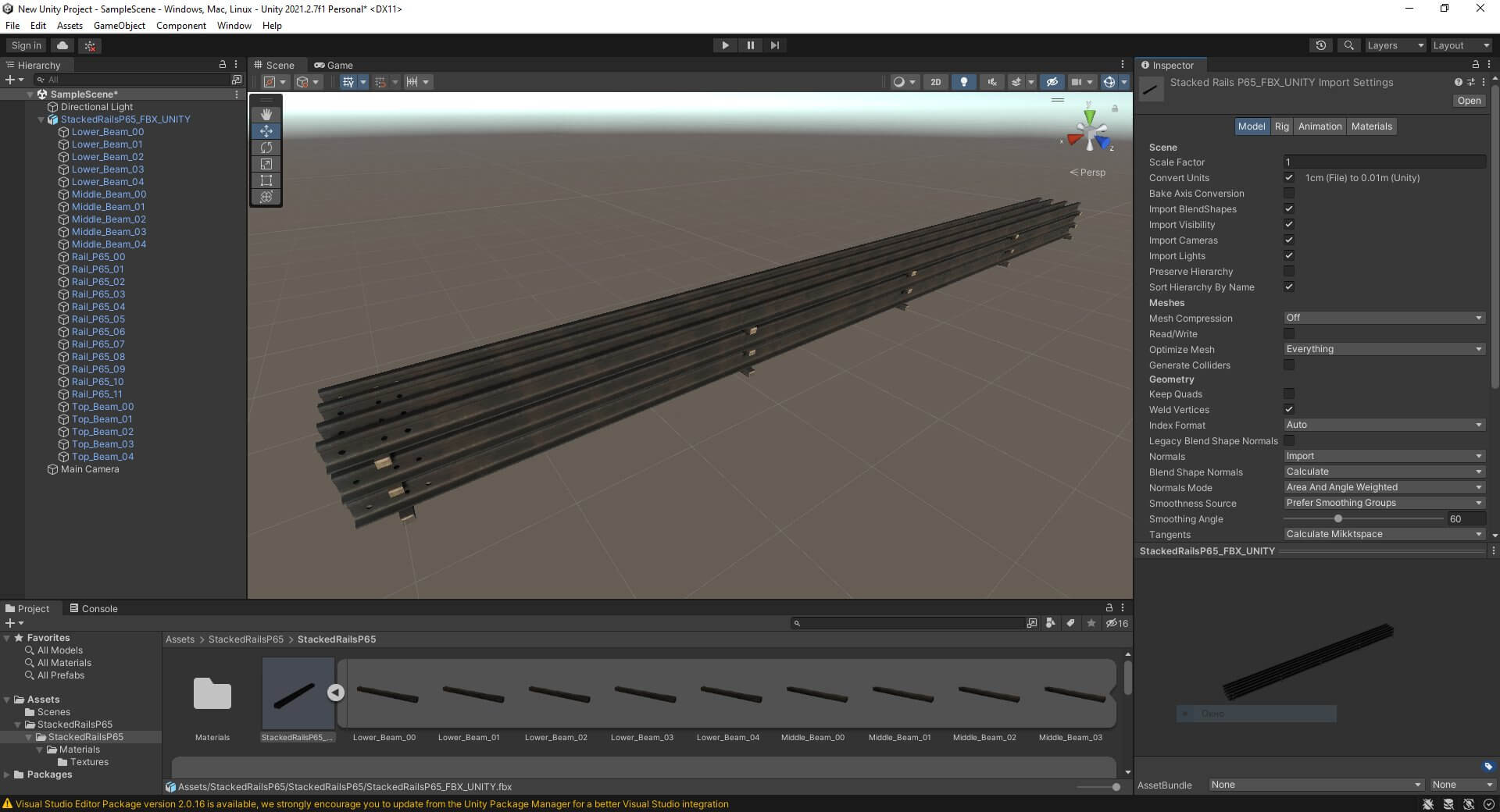Select the Scale tool in the scene toolbar

(x=266, y=164)
